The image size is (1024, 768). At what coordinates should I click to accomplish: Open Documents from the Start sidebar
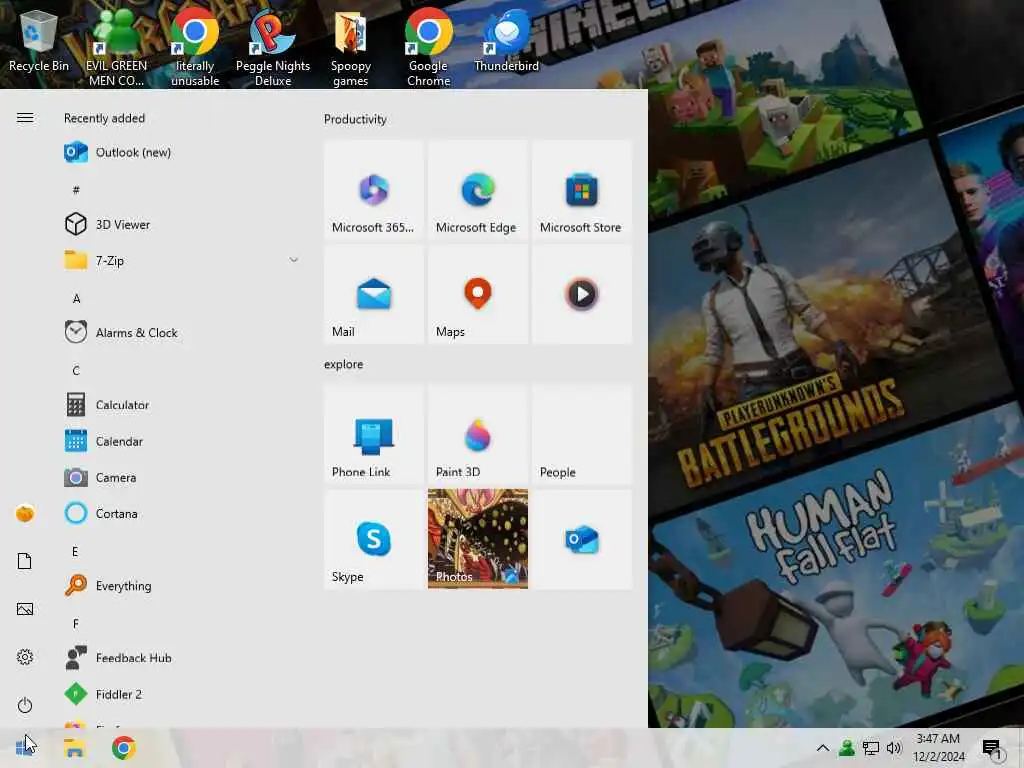point(25,561)
